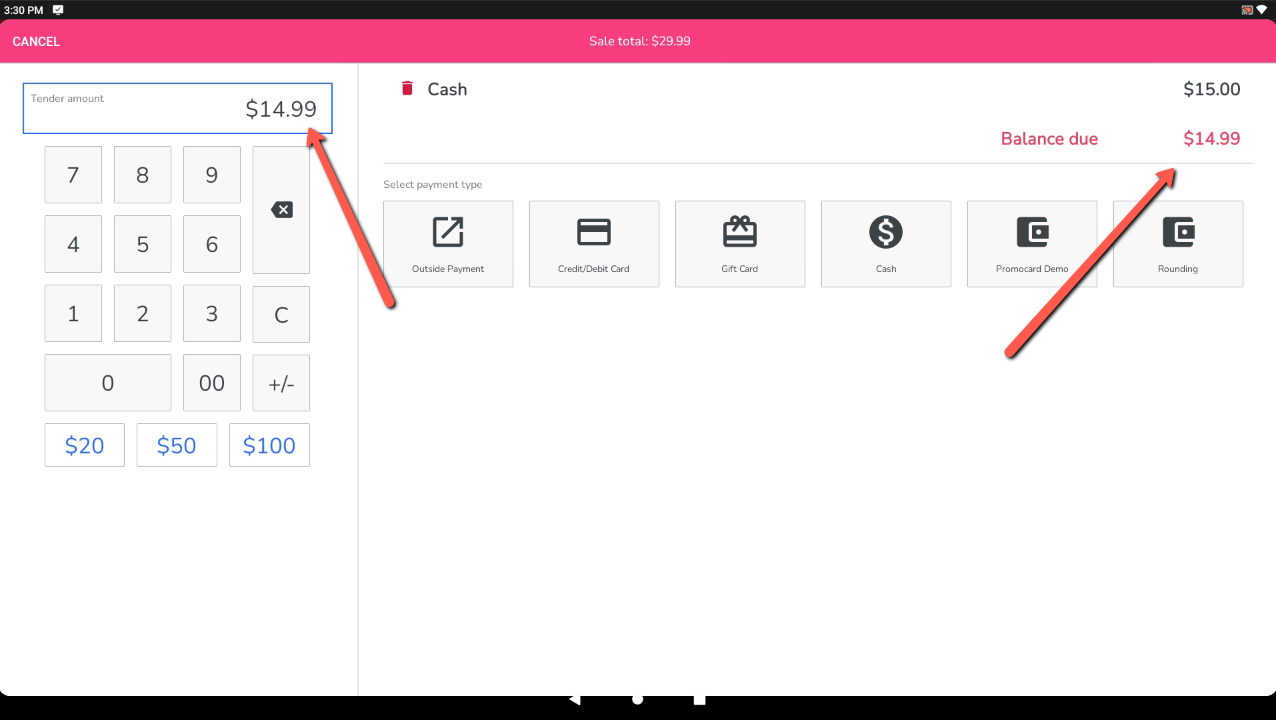
Task: Tap number 7 on the keypad
Action: pos(73,175)
